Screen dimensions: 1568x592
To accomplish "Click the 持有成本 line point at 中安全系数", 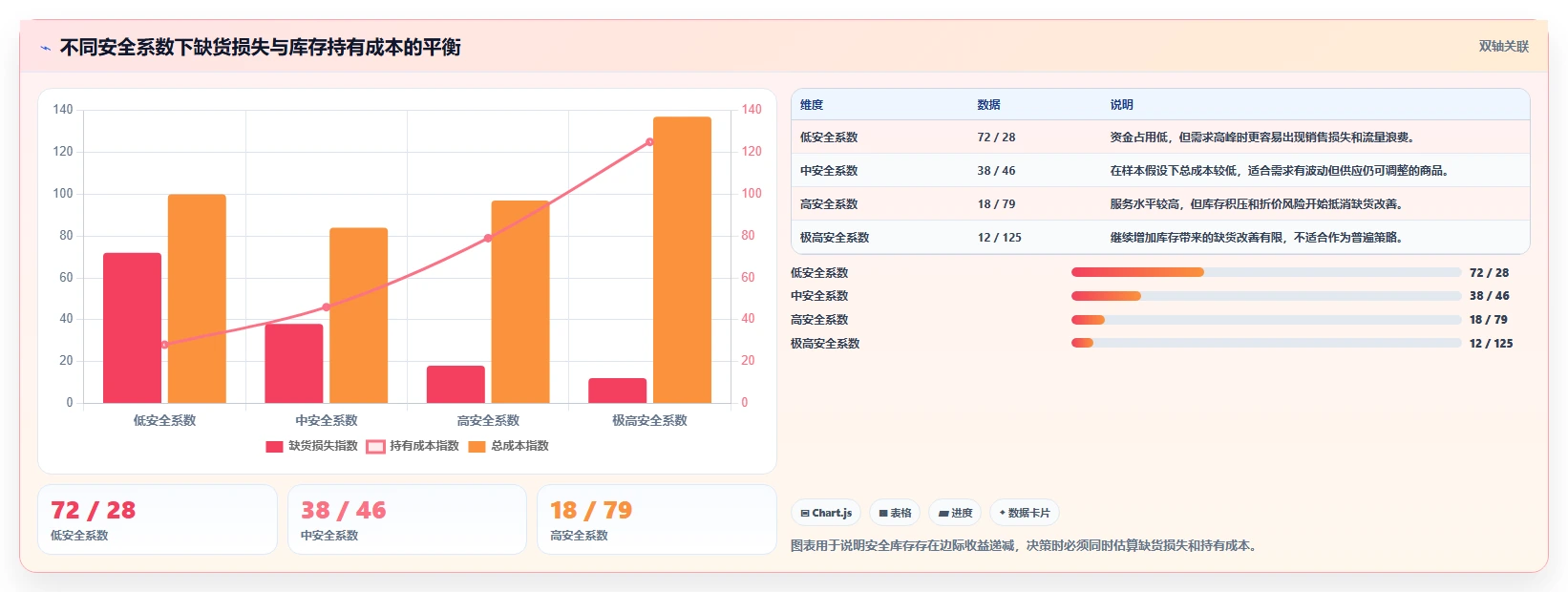I will coord(327,307).
